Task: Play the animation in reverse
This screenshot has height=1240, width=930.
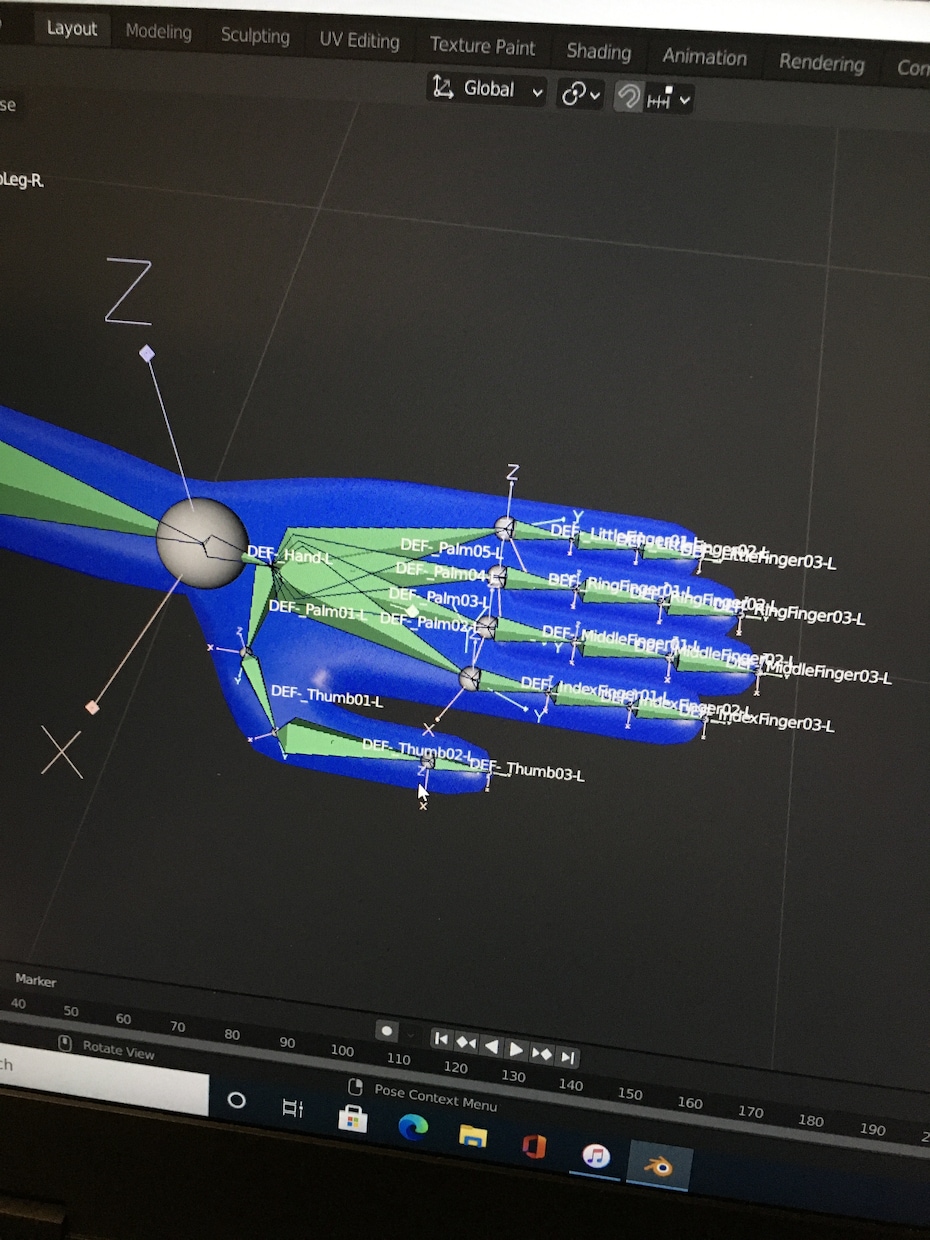Action: (x=491, y=1046)
